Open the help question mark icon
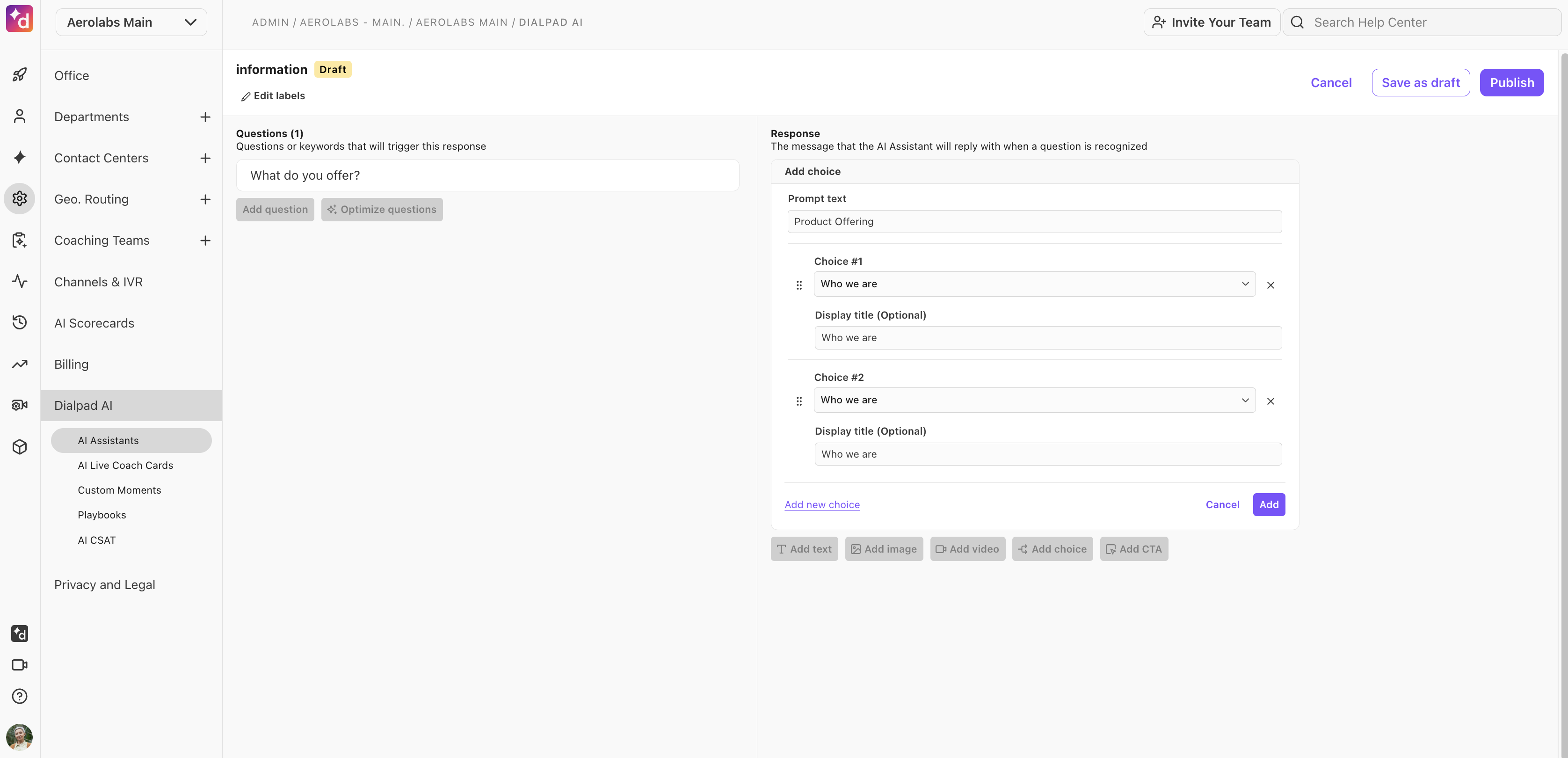The width and height of the screenshot is (1568, 758). click(x=20, y=696)
